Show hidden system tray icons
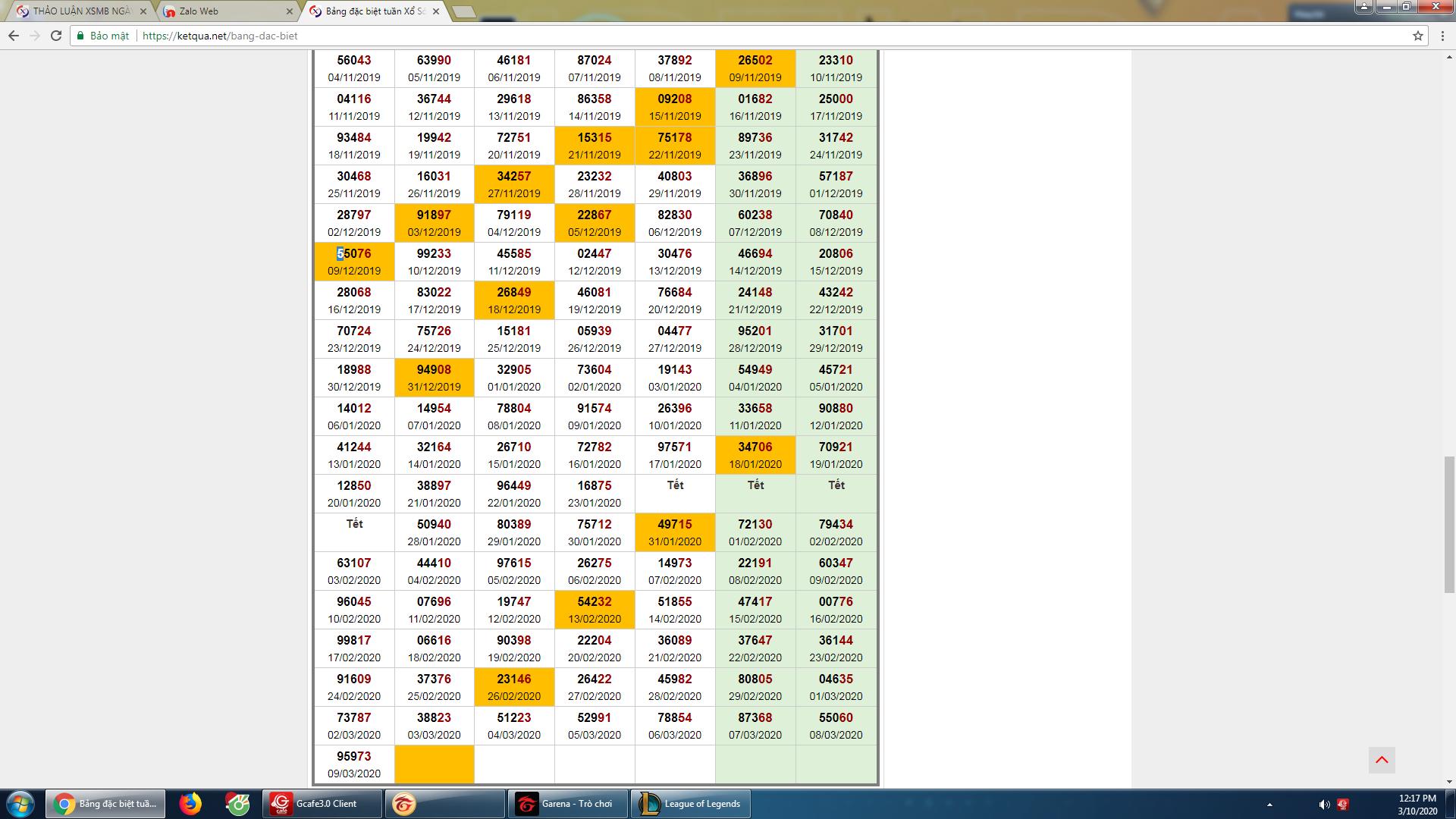Screen dimensions: 1456x819 click(1269, 805)
